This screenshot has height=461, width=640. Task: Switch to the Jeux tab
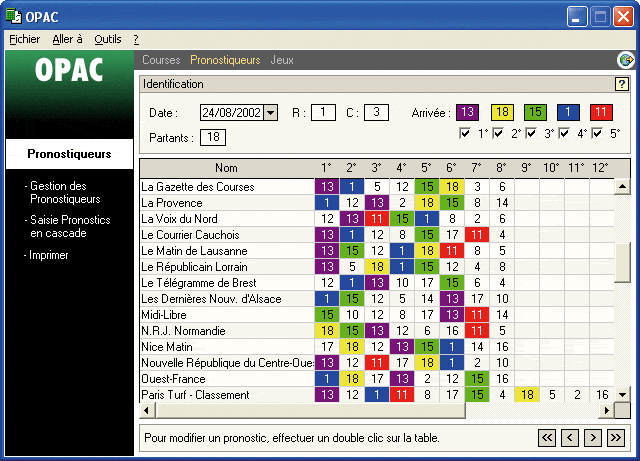tap(282, 60)
